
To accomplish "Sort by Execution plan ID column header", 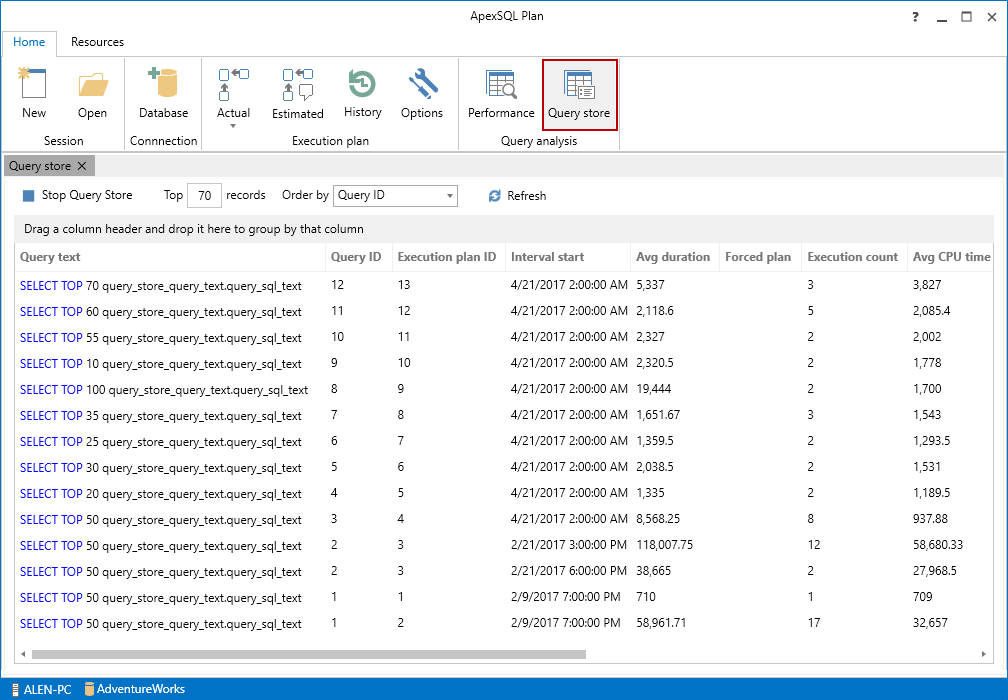I will 447,257.
